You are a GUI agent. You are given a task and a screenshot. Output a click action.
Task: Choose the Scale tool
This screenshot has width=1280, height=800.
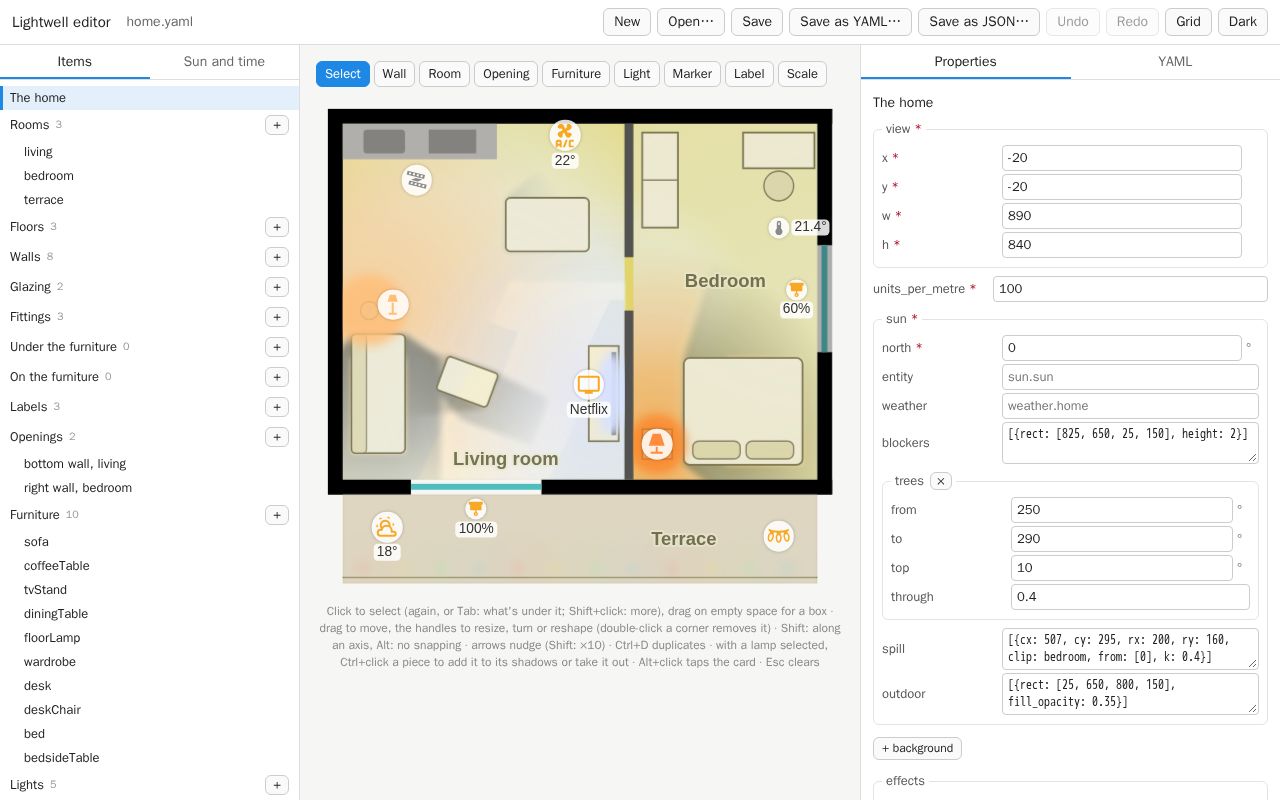(802, 74)
